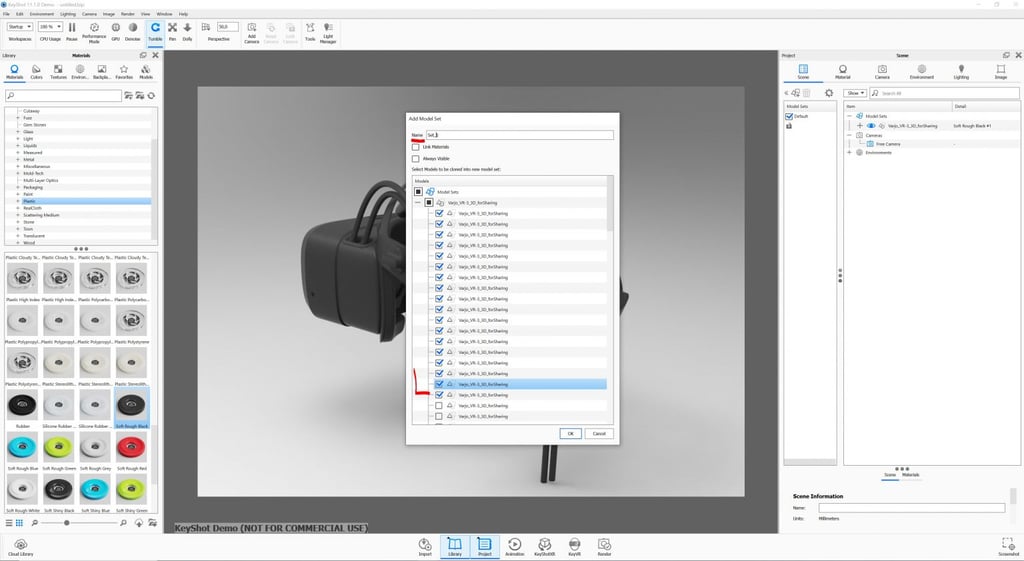Toggle the Default model set checkbox
Screen dimensions: 1024x561
[789, 116]
